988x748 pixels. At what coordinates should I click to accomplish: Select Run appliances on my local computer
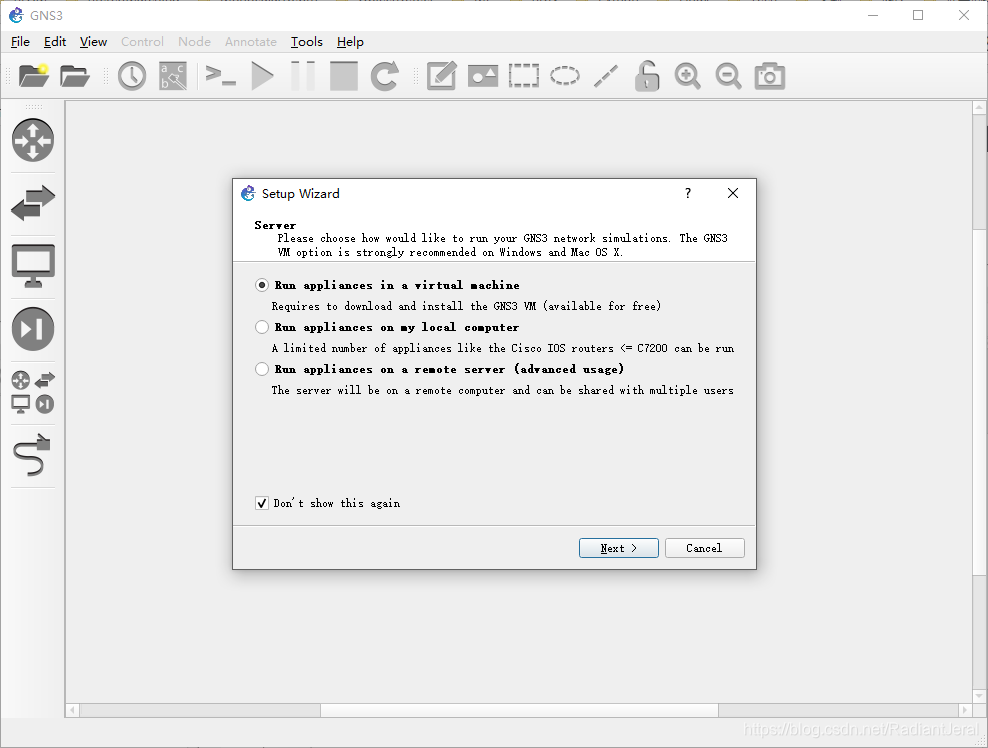[x=387, y=328]
